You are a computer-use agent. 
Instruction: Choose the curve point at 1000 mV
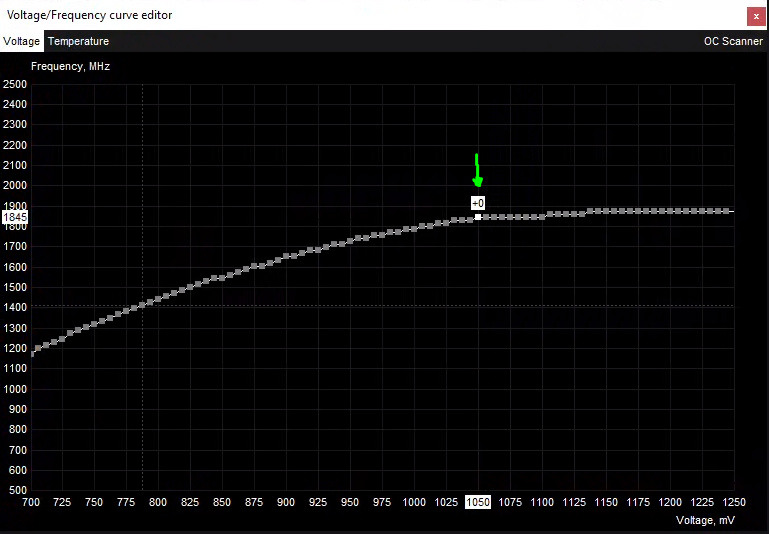pos(414,229)
